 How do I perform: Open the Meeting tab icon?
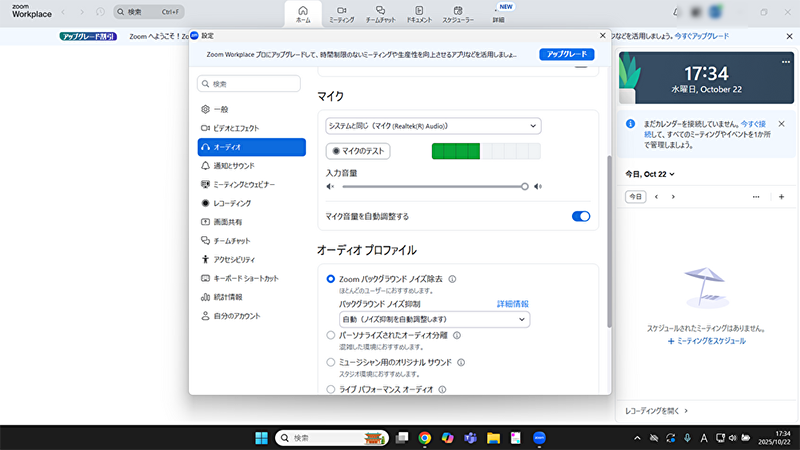341,10
